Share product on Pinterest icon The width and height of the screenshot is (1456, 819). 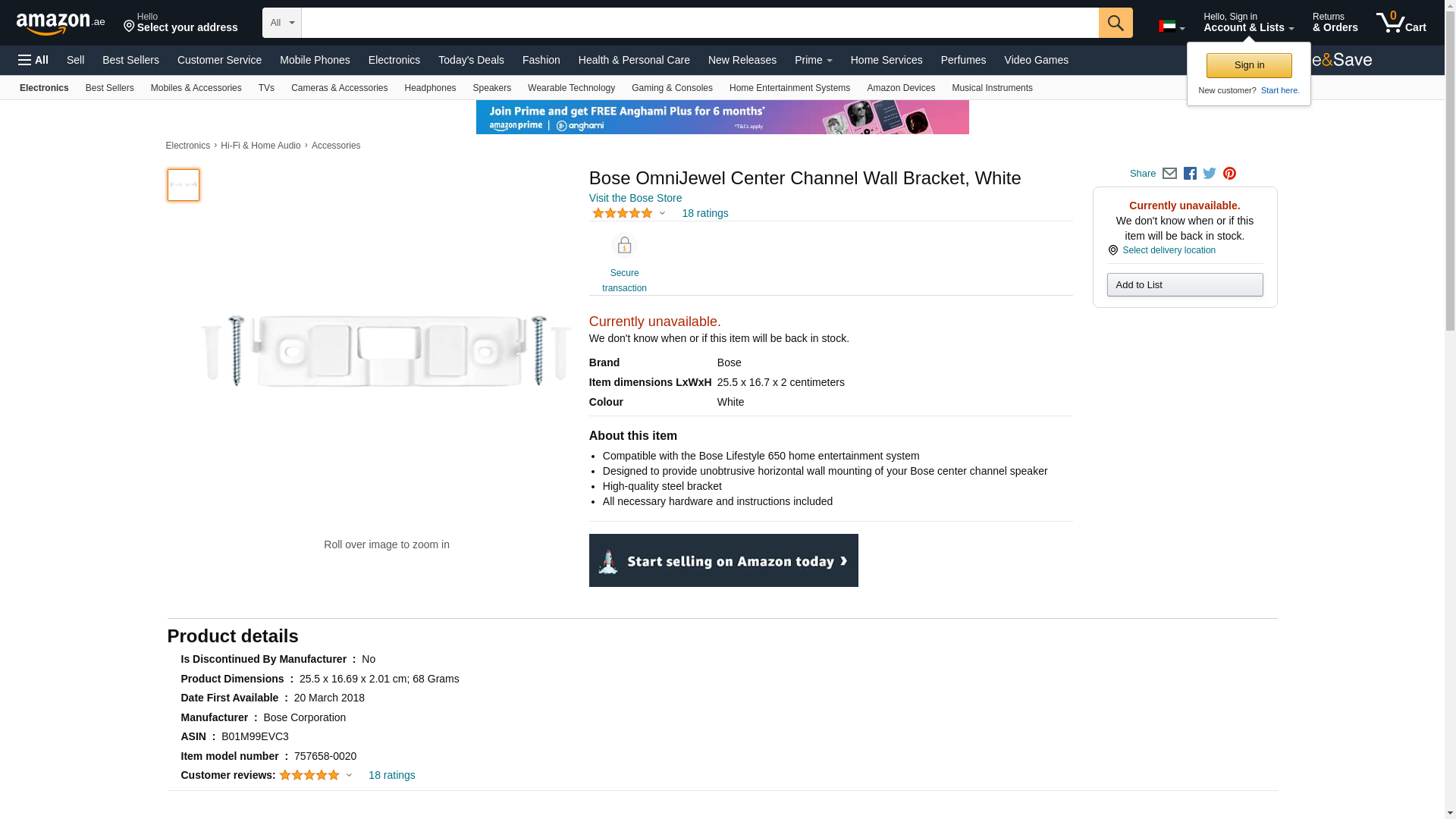click(x=1229, y=174)
